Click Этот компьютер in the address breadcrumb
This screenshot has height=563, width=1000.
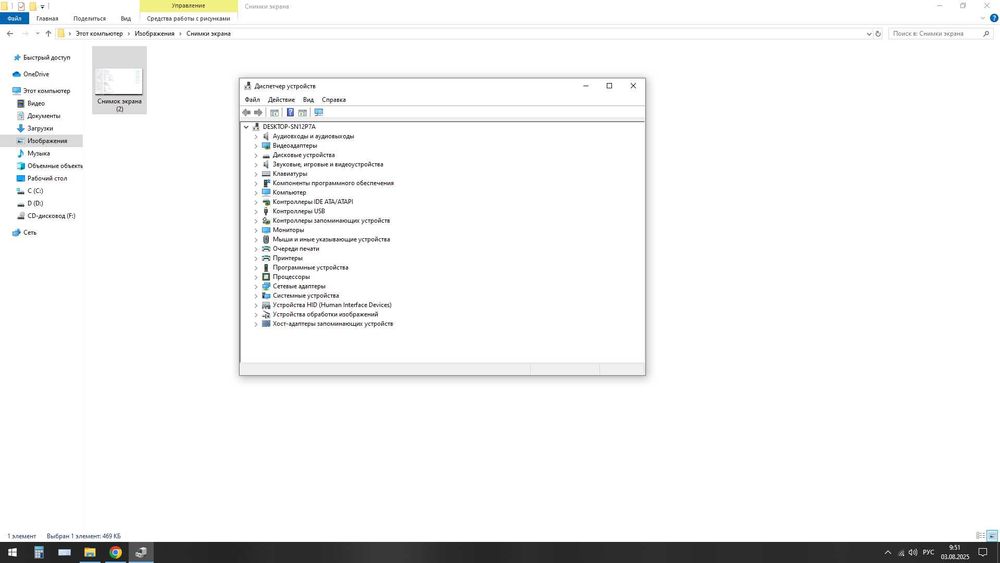[99, 34]
